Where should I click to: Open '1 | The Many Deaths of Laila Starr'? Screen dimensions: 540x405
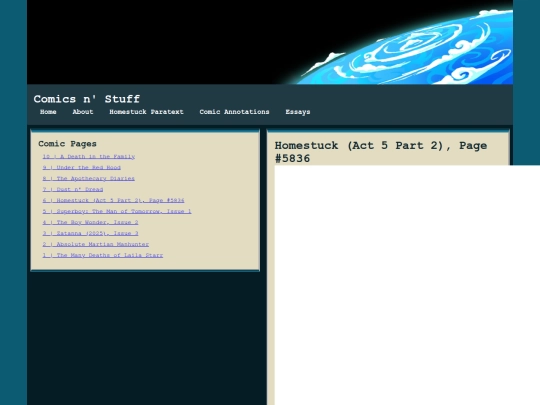(x=103, y=255)
